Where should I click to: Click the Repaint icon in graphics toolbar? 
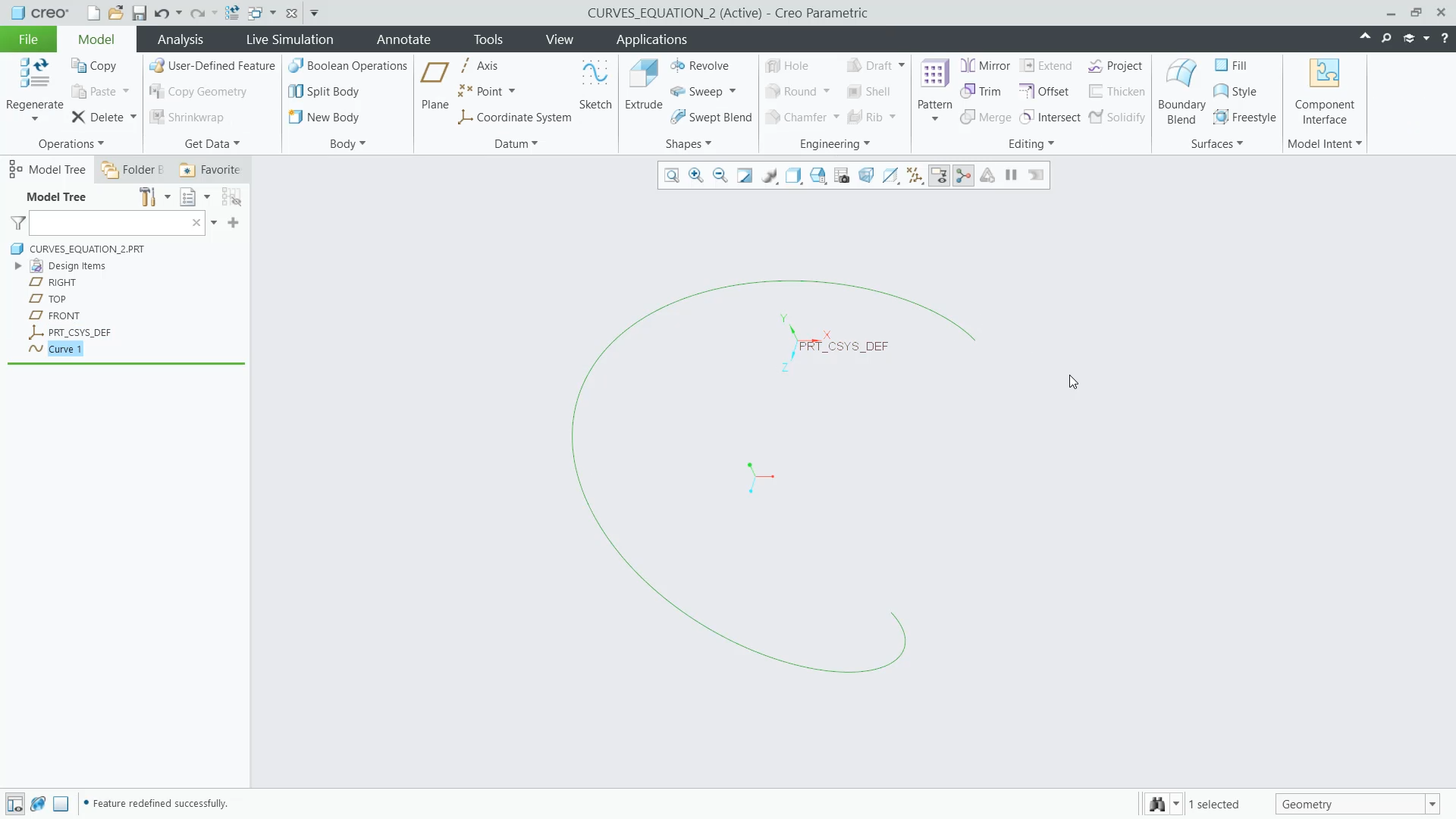(745, 176)
